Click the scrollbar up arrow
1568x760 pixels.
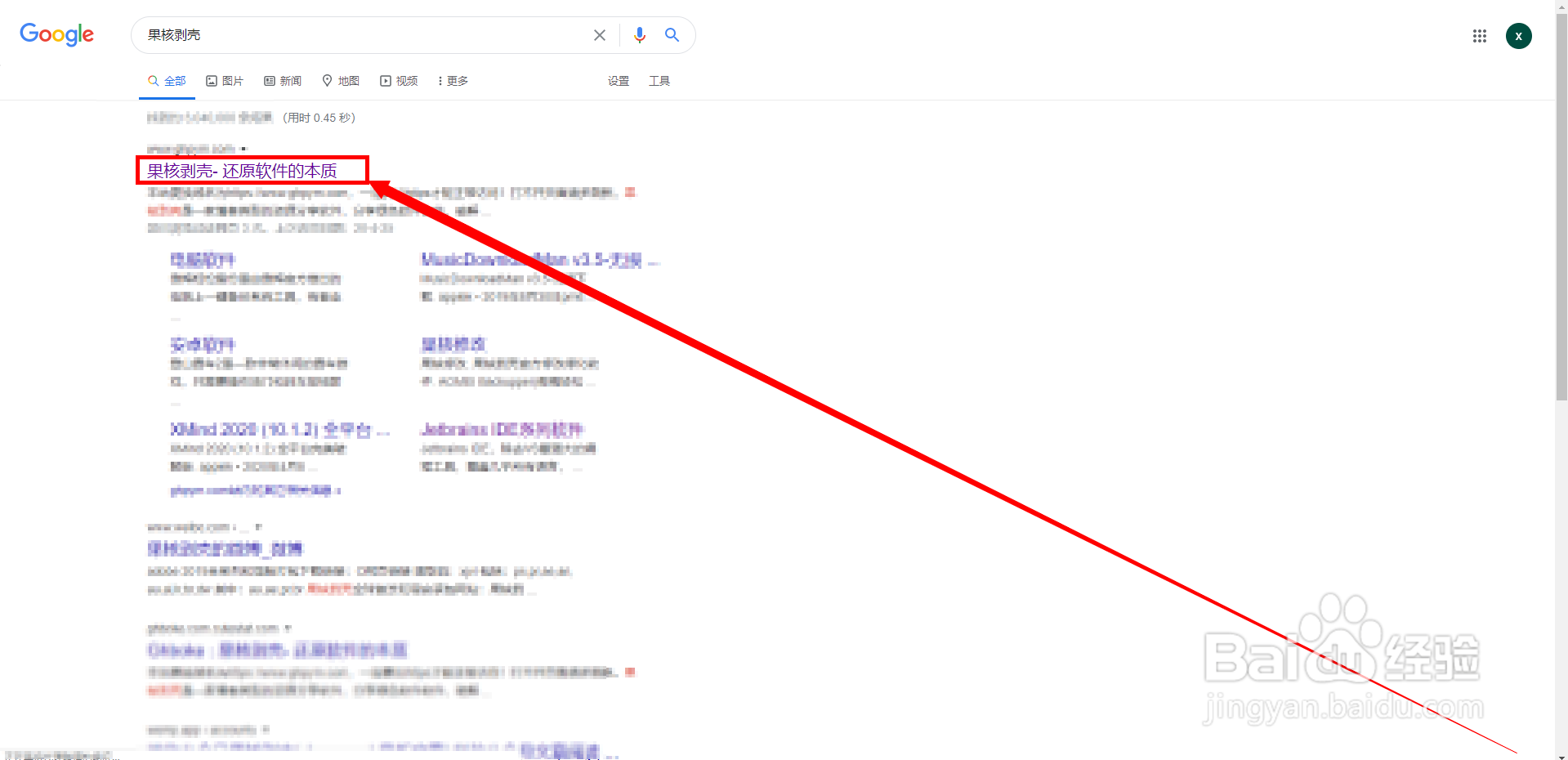click(x=1561, y=6)
